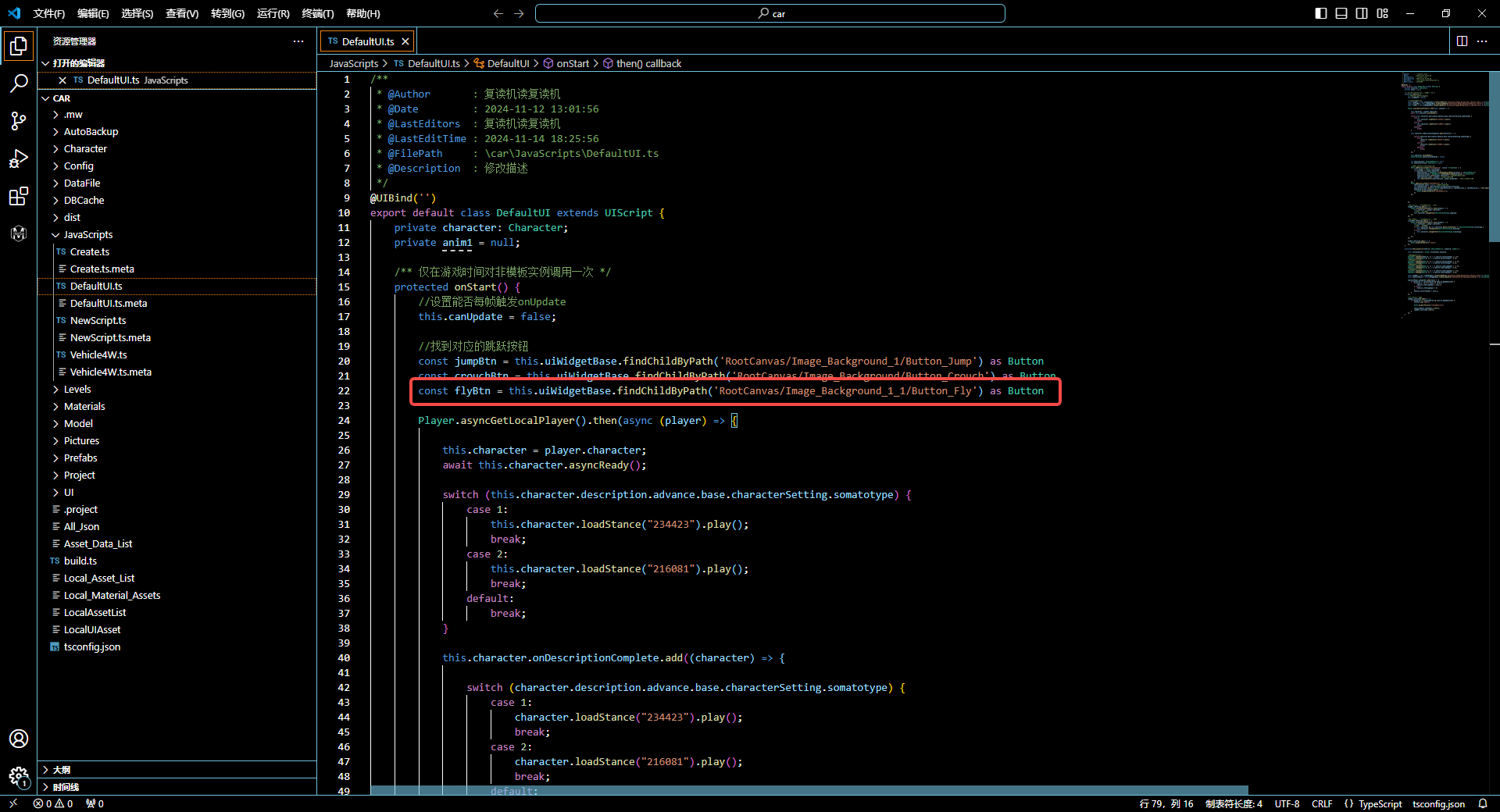1500x812 pixels.
Task: Click the then() callback breadcrumb
Action: tap(642, 64)
